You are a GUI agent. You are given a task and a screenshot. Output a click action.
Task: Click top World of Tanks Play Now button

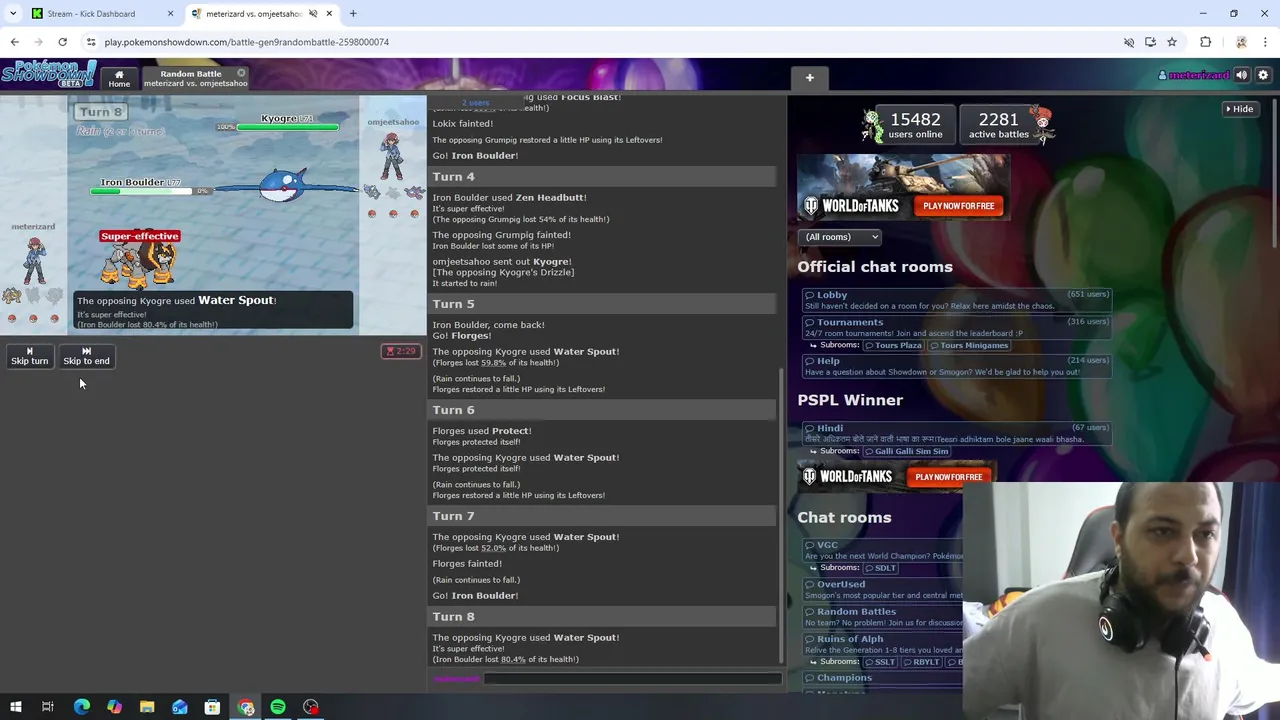point(958,206)
